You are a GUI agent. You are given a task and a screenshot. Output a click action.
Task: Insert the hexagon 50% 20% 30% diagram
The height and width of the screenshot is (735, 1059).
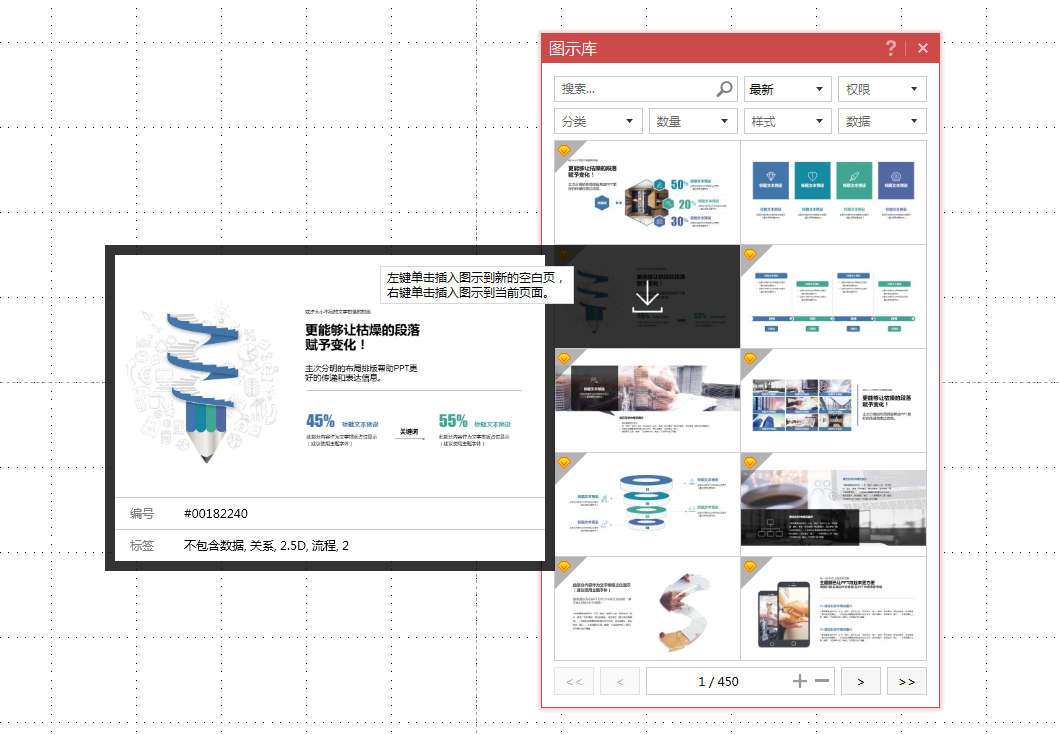(x=647, y=193)
